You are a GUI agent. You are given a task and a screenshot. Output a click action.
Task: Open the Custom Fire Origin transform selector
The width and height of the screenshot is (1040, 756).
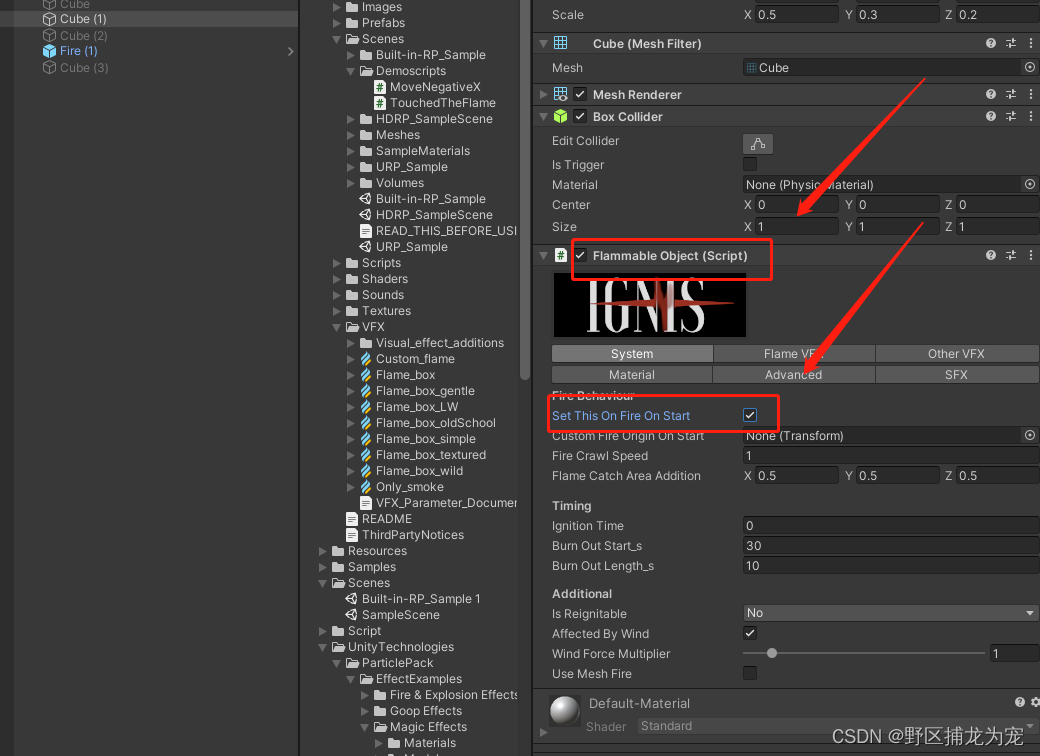tap(1030, 435)
